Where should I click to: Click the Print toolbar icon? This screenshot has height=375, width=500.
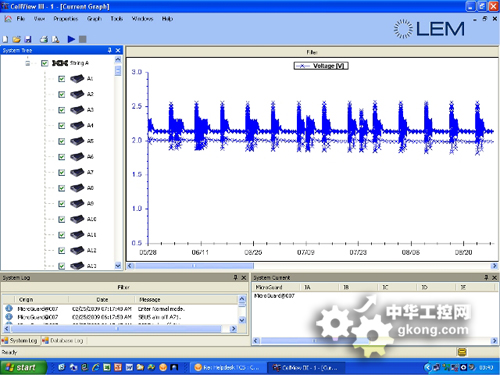point(44,39)
